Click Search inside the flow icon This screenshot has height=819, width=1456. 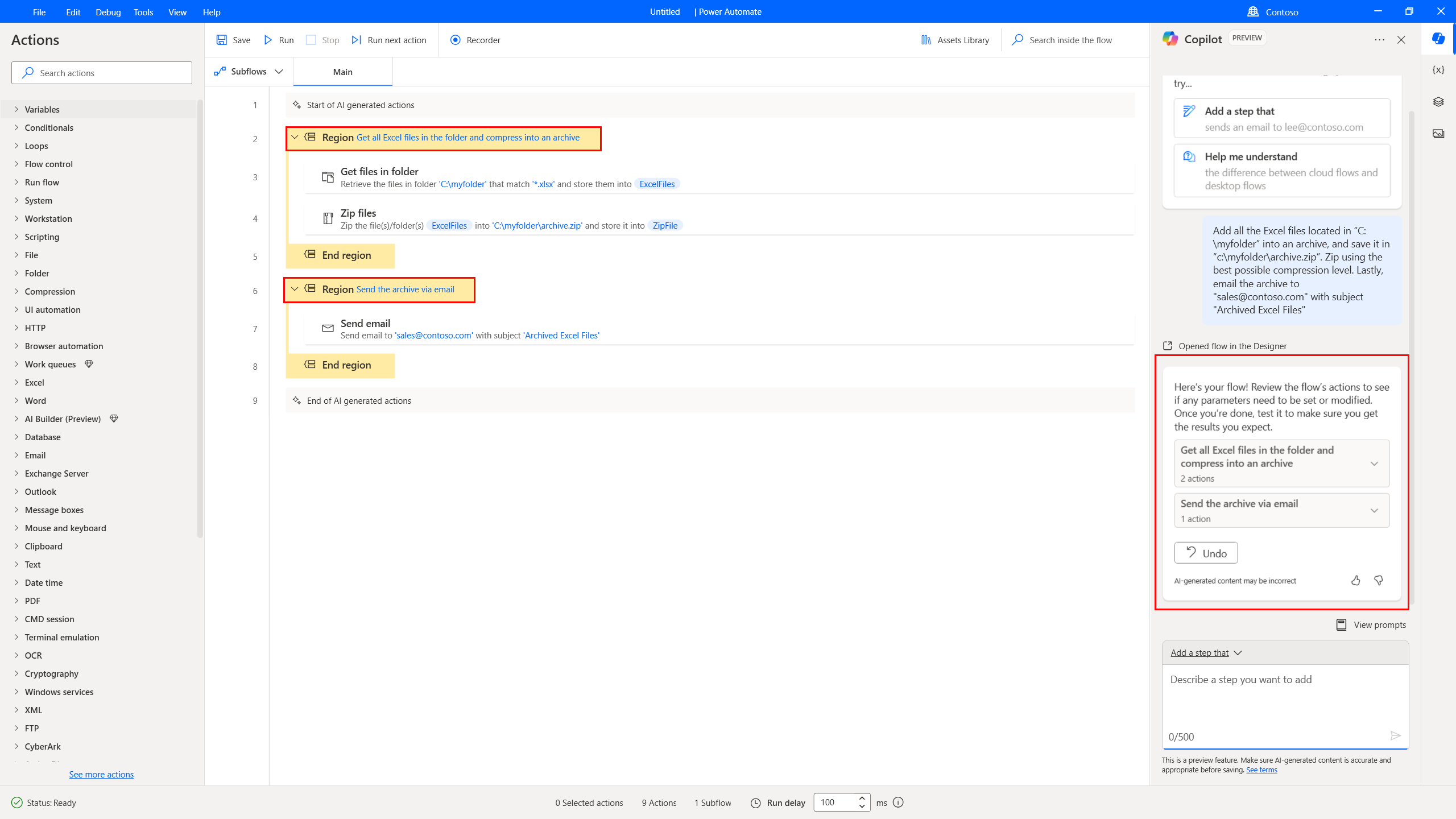[1018, 40]
